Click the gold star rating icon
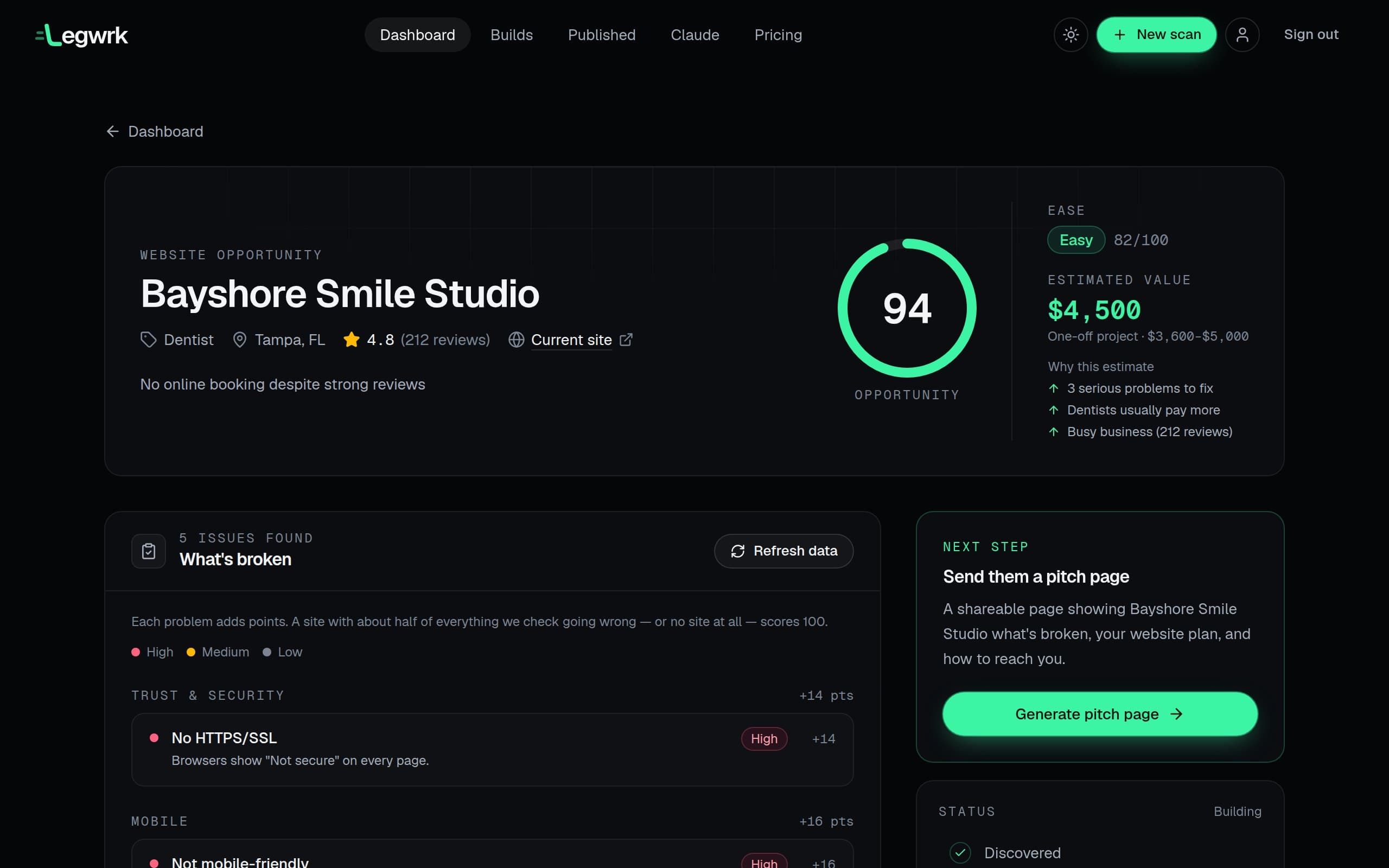 tap(351, 339)
